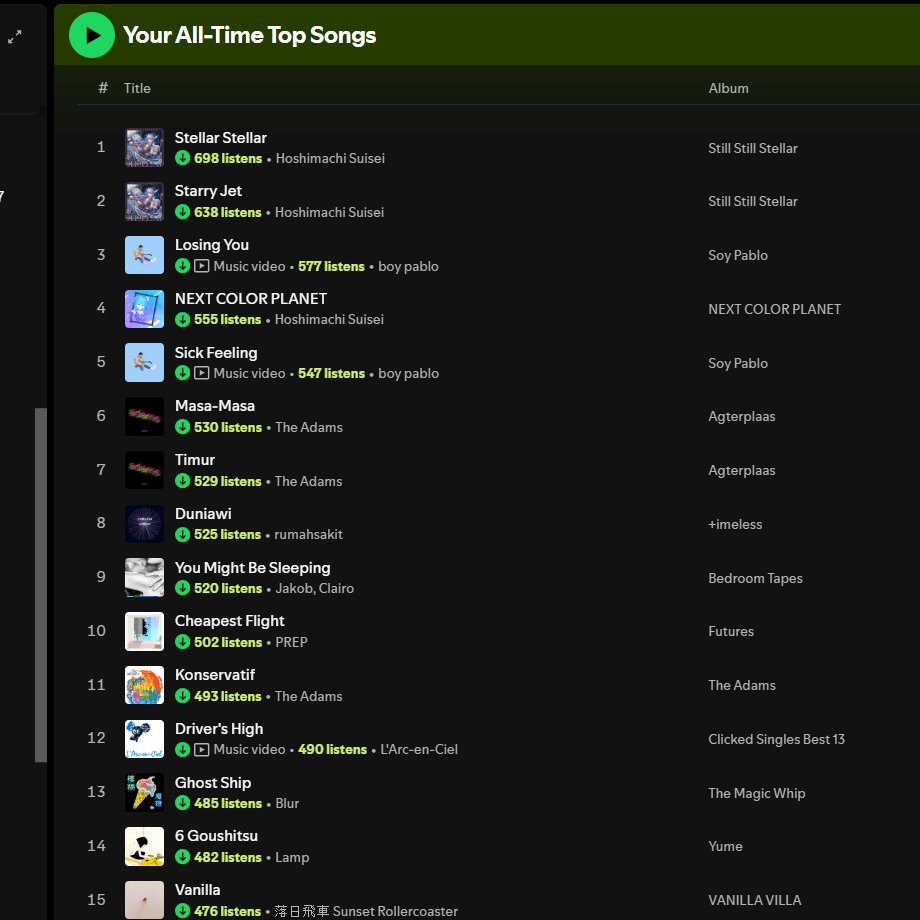920x920 pixels.
Task: Click downloaded icon for Sick Feeling
Action: tap(182, 373)
